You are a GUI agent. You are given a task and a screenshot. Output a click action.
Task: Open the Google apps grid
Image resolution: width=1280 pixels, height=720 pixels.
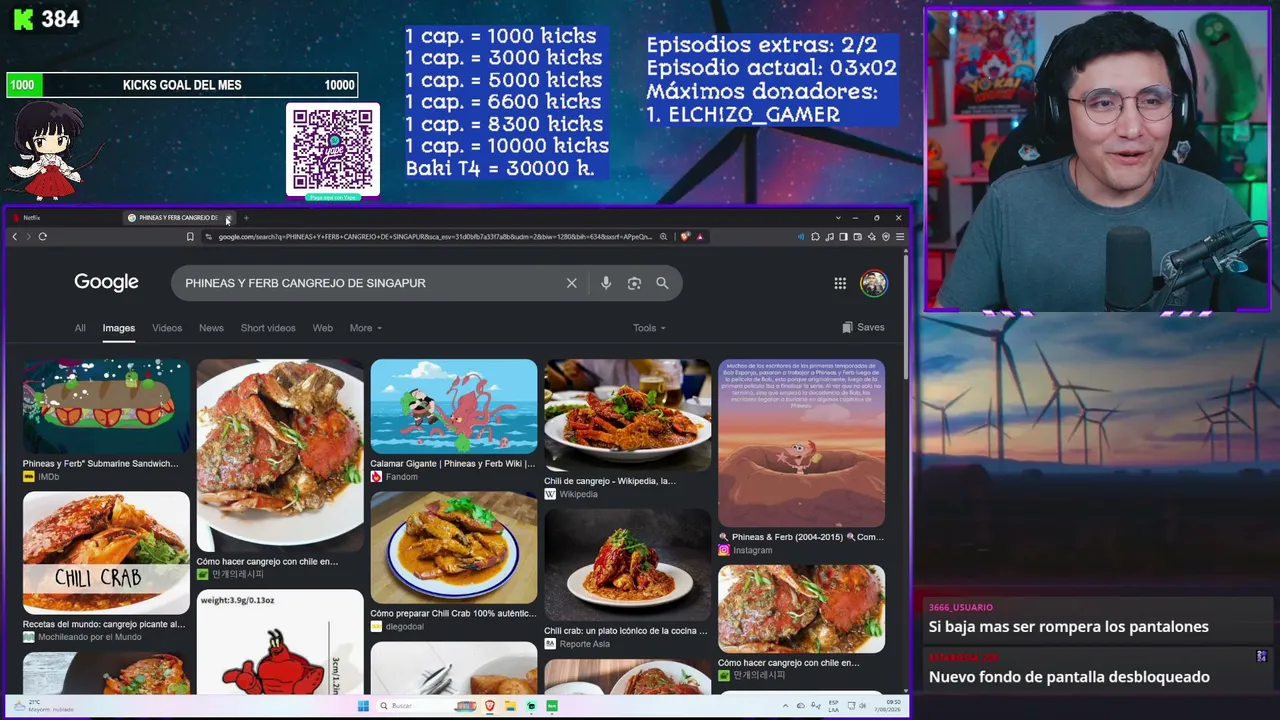pos(840,283)
